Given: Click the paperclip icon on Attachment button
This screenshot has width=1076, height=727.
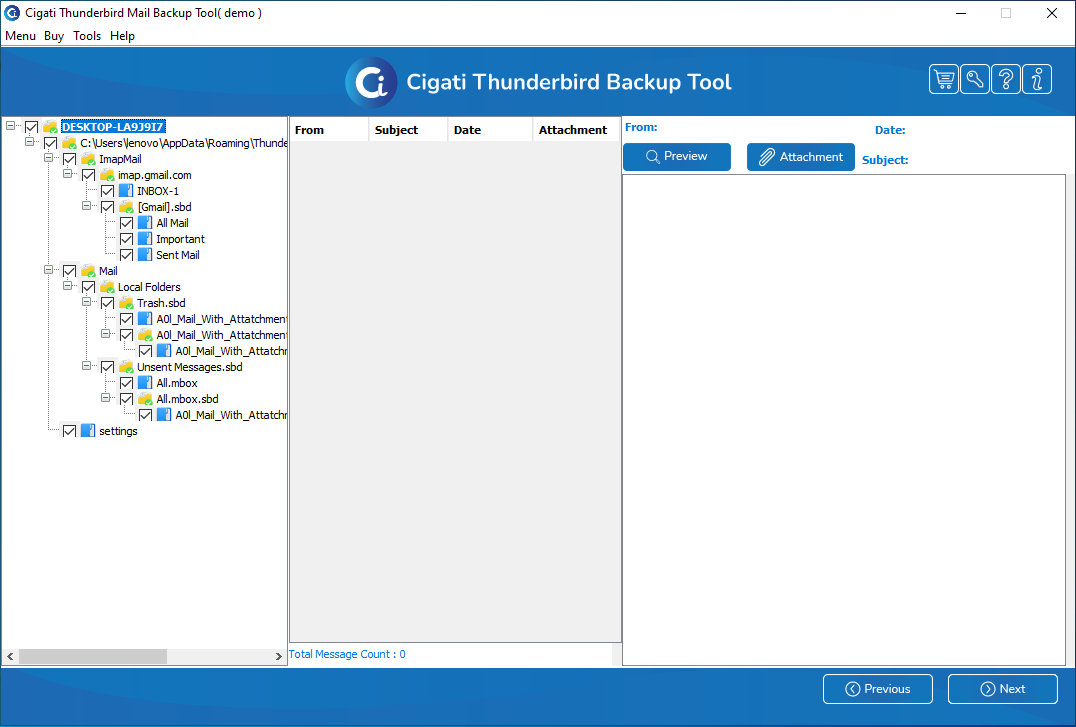Looking at the screenshot, I should tap(767, 157).
